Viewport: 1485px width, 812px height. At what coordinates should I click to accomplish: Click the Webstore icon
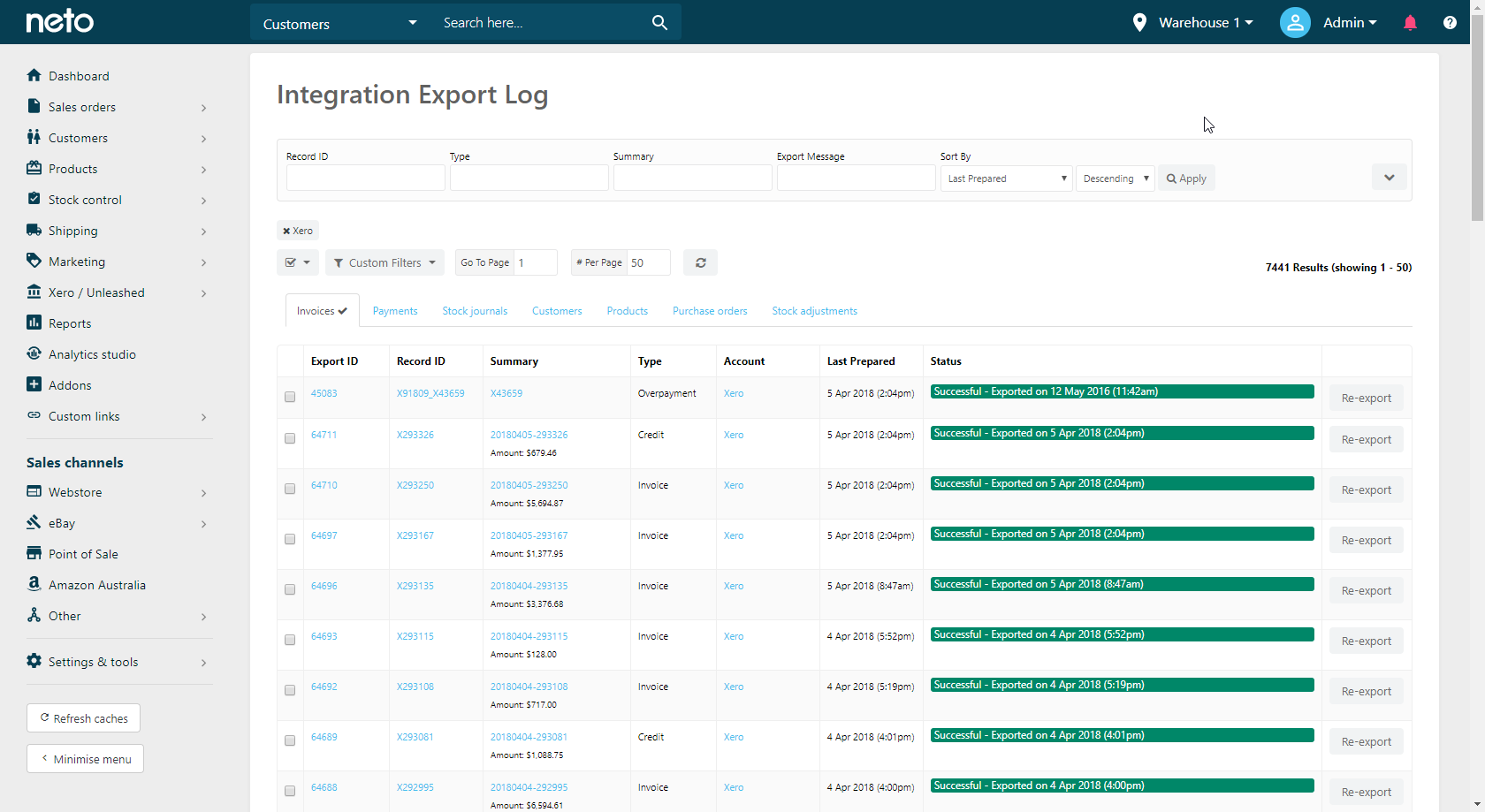(34, 491)
